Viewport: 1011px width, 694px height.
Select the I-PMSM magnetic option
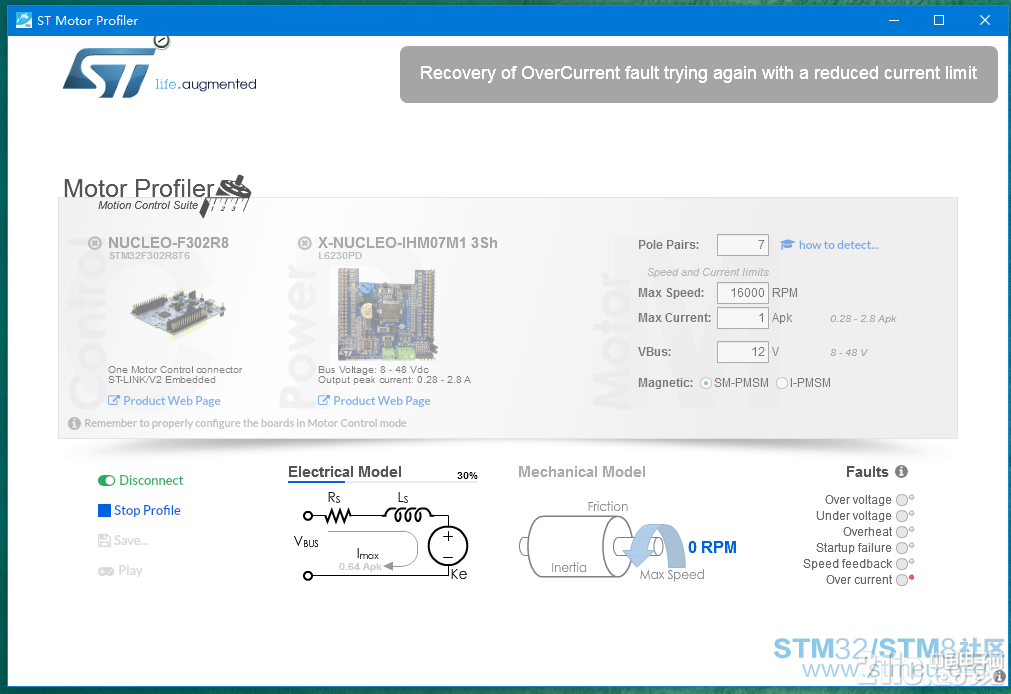tap(782, 383)
